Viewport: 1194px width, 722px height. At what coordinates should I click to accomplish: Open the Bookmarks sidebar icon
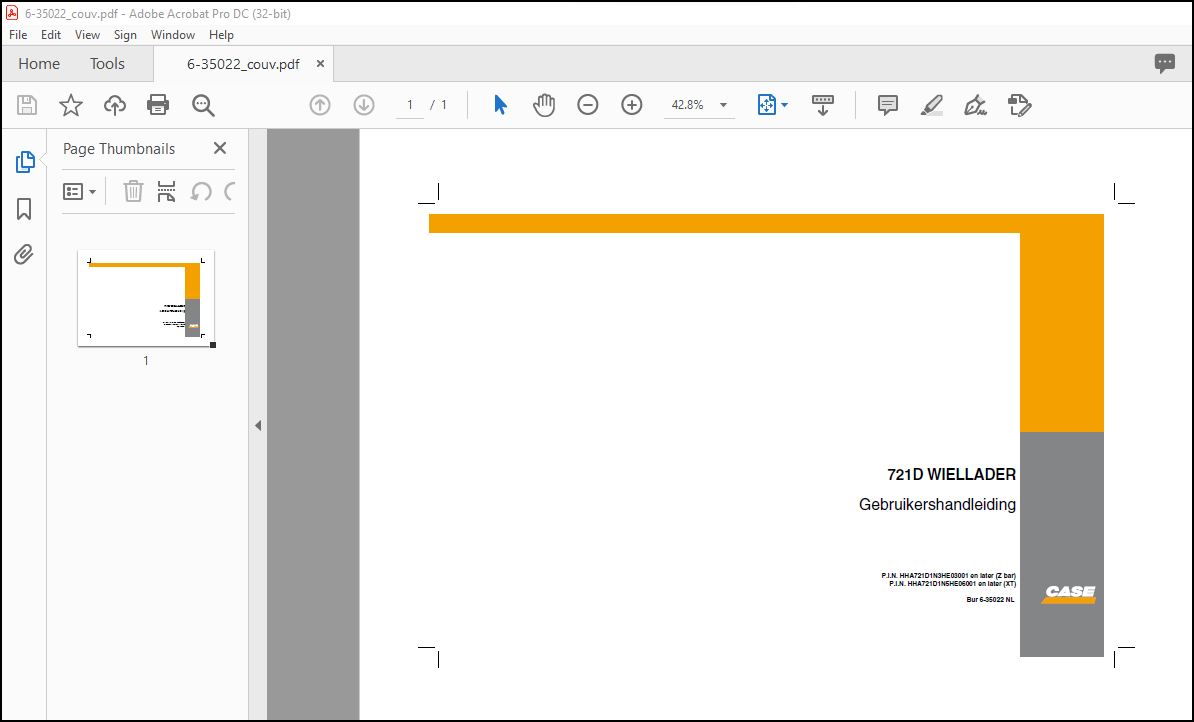pos(24,209)
